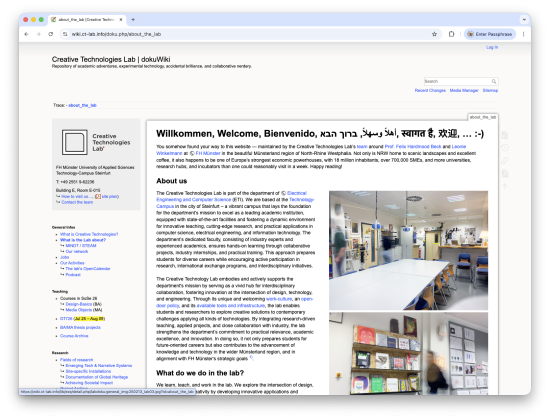
Task: Click the Creative Technologies Lab logo
Action: tap(96, 142)
